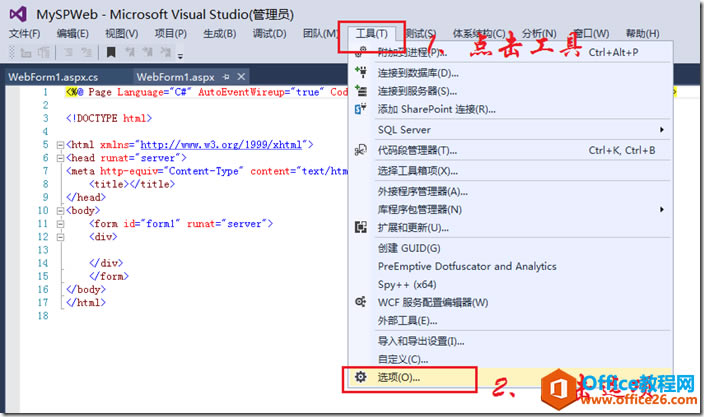Open the 编辑(E) menu
The height and width of the screenshot is (417, 704).
(x=73, y=34)
